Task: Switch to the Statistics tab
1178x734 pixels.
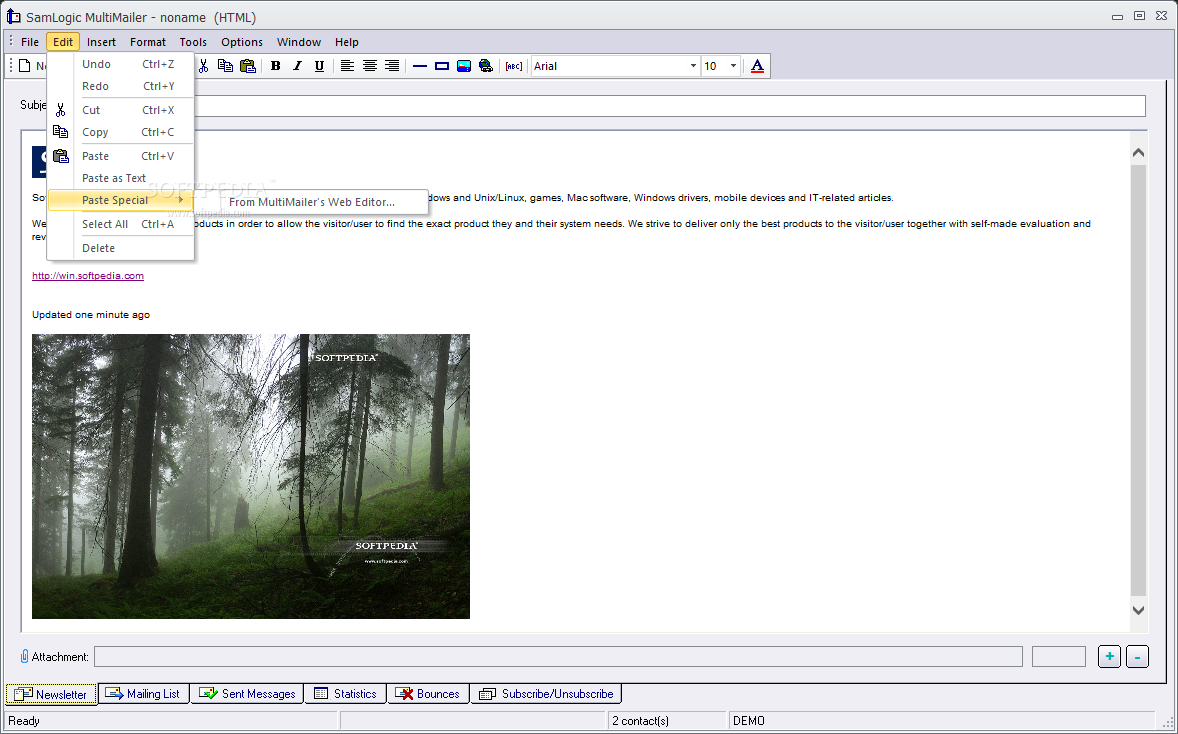Action: (346, 694)
